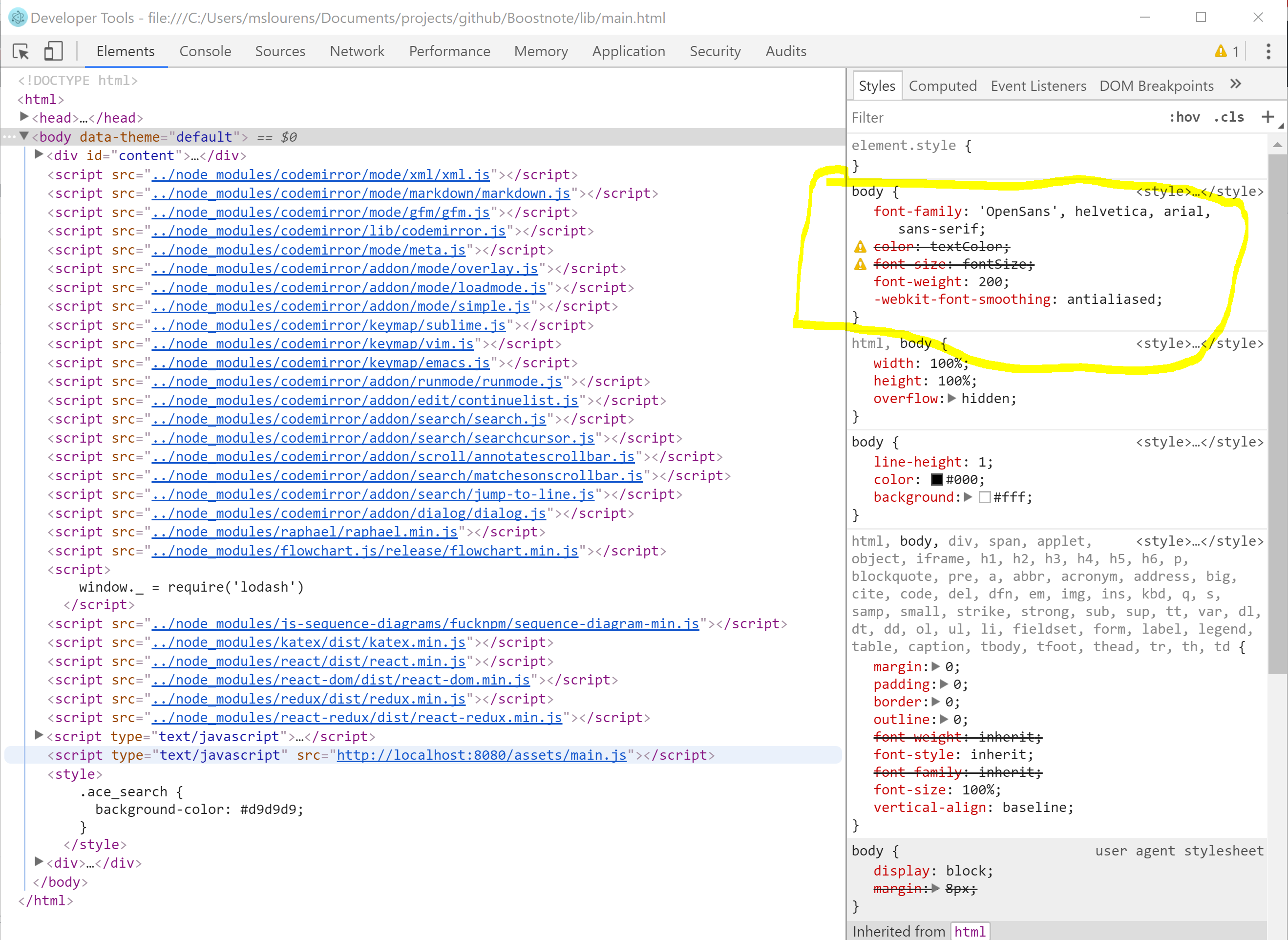This screenshot has width=1288, height=940.
Task: Add new style rule plus icon
Action: pyautogui.click(x=1267, y=117)
